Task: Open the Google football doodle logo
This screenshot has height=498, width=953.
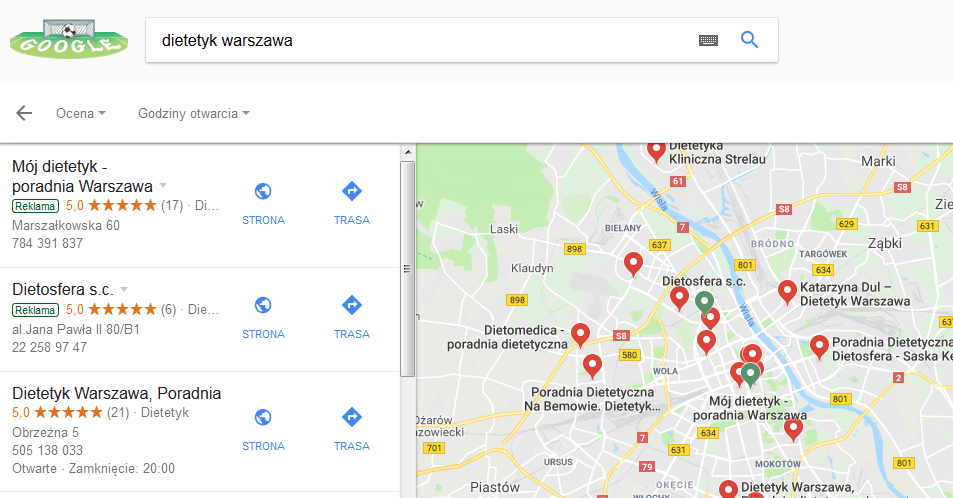Action: click(x=69, y=39)
